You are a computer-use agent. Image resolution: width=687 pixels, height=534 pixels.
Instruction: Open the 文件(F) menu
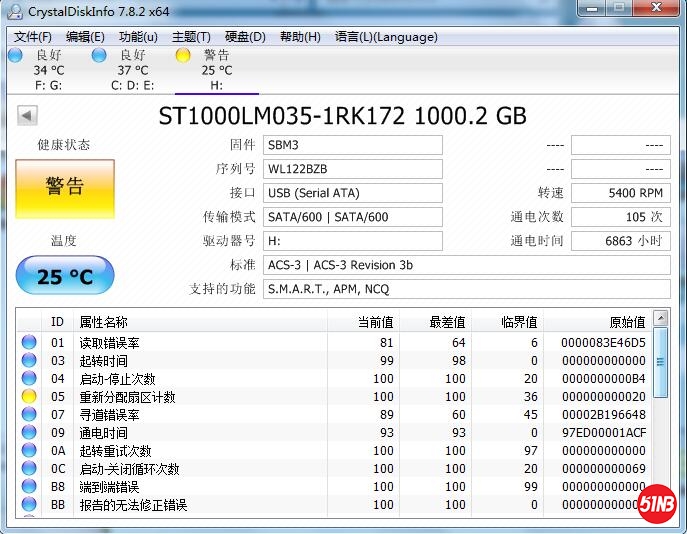33,37
